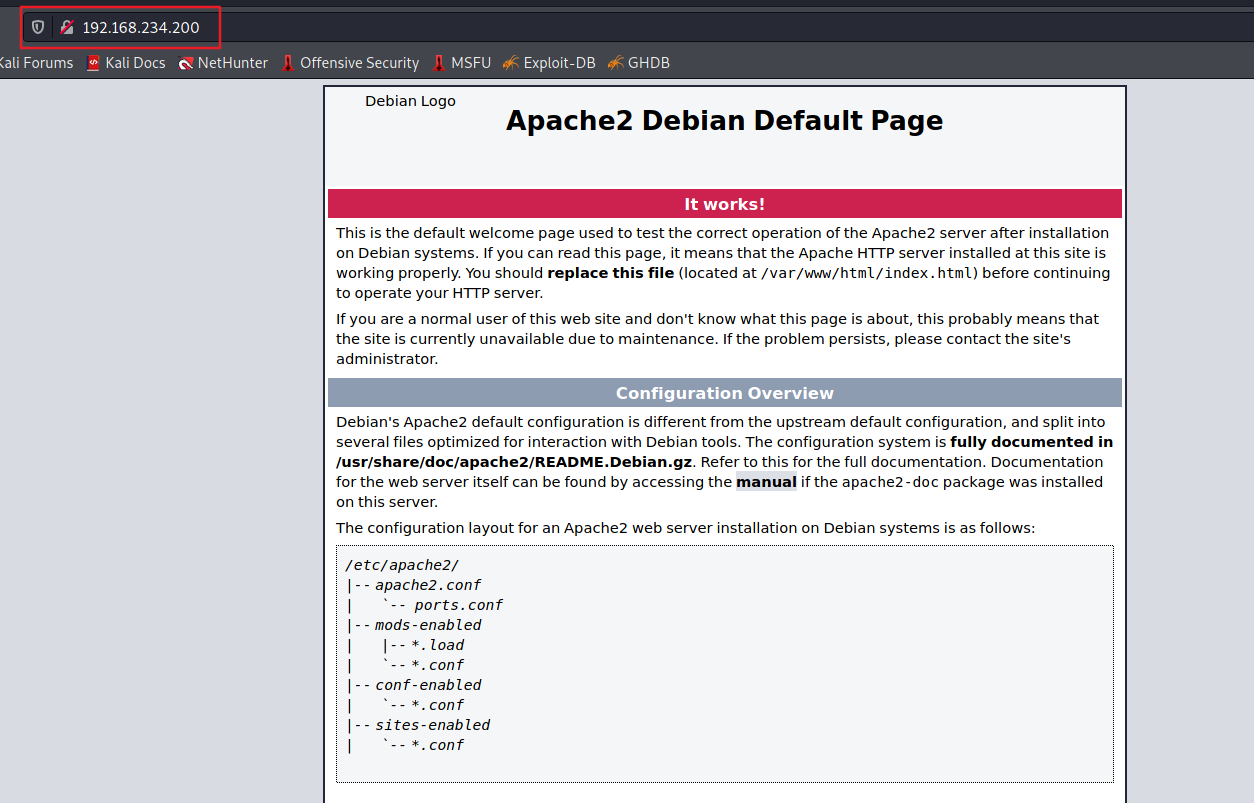Open the NetHunter bookmark
The image size is (1254, 803).
pyautogui.click(x=223, y=63)
